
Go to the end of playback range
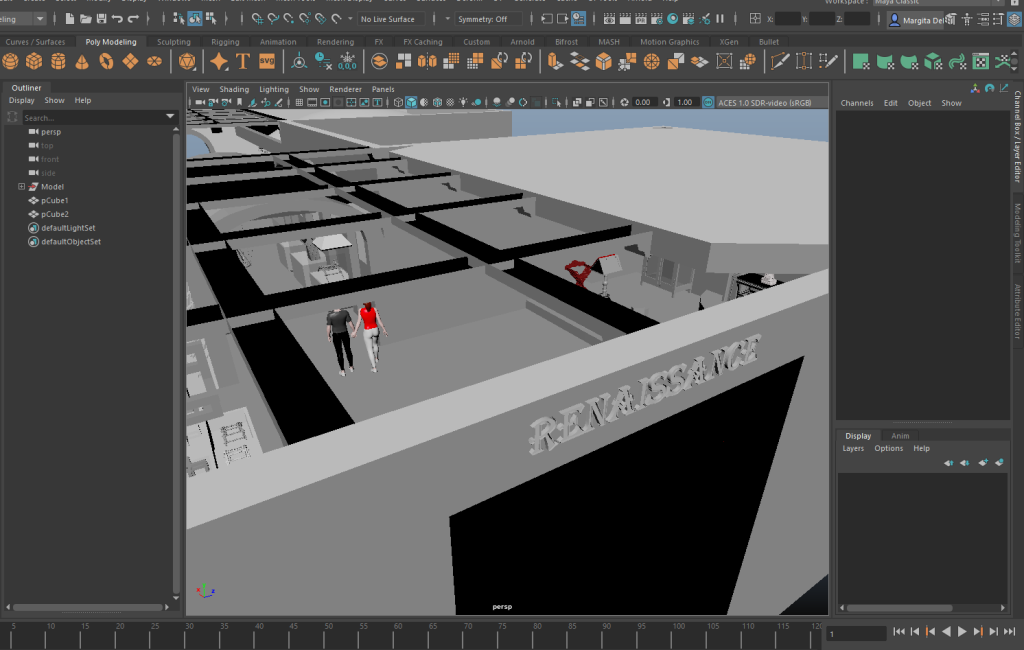[1009, 632]
